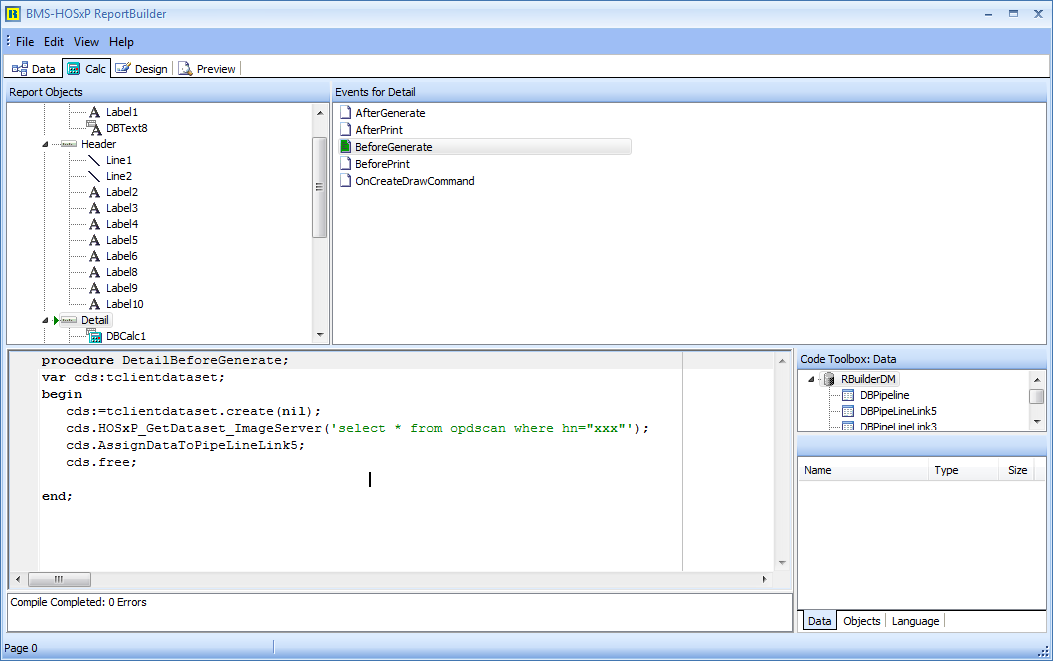The width and height of the screenshot is (1053, 661).
Task: Select the AfterPrint event
Action: pos(379,130)
